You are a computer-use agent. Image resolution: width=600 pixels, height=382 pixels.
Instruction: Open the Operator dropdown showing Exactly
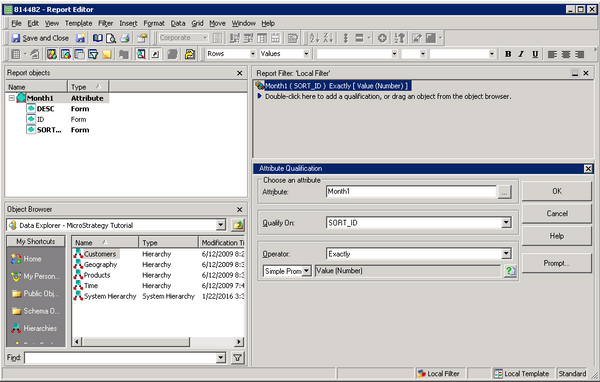(506, 254)
